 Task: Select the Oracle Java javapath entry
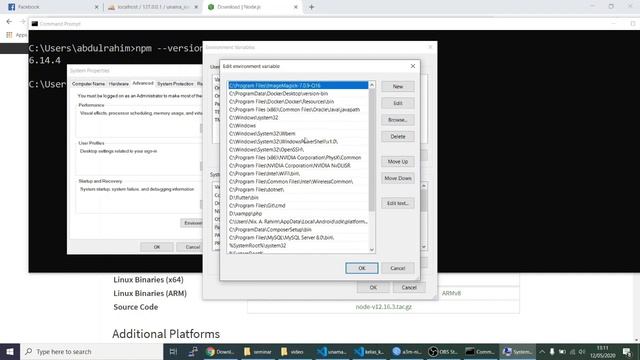(298, 109)
